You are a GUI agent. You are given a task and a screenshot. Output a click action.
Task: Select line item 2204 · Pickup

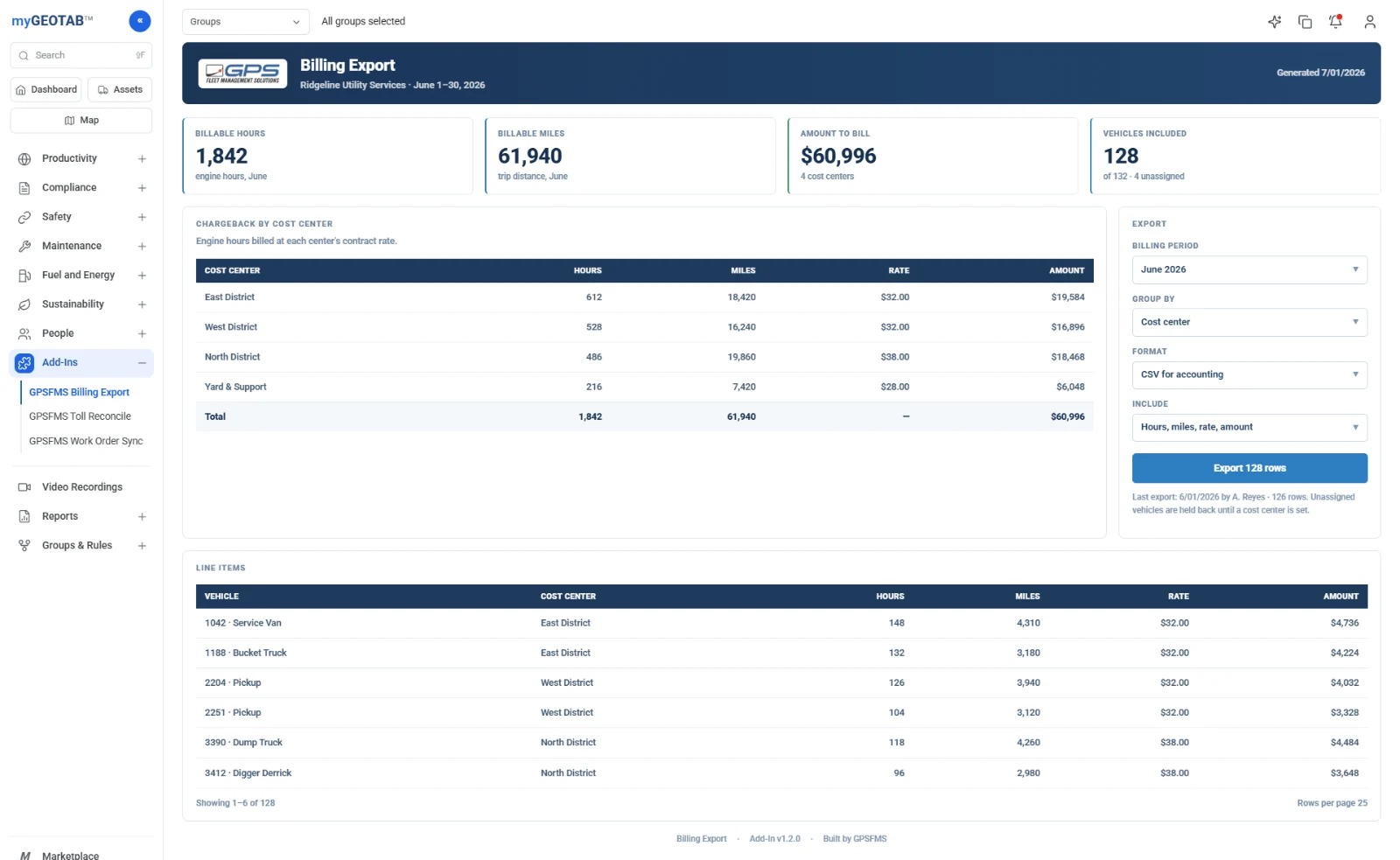pyautogui.click(x=781, y=682)
